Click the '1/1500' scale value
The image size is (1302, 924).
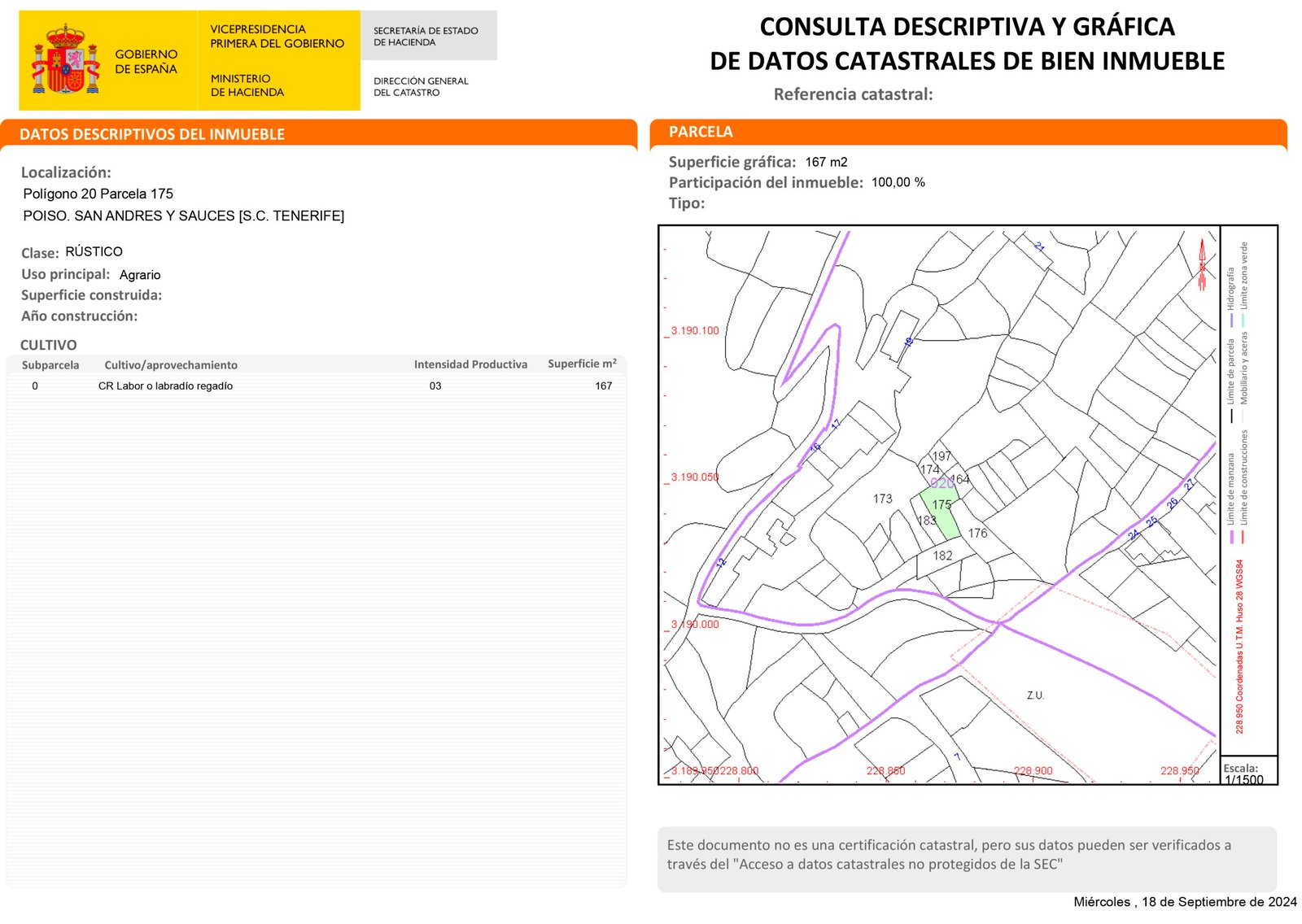[x=1243, y=779]
